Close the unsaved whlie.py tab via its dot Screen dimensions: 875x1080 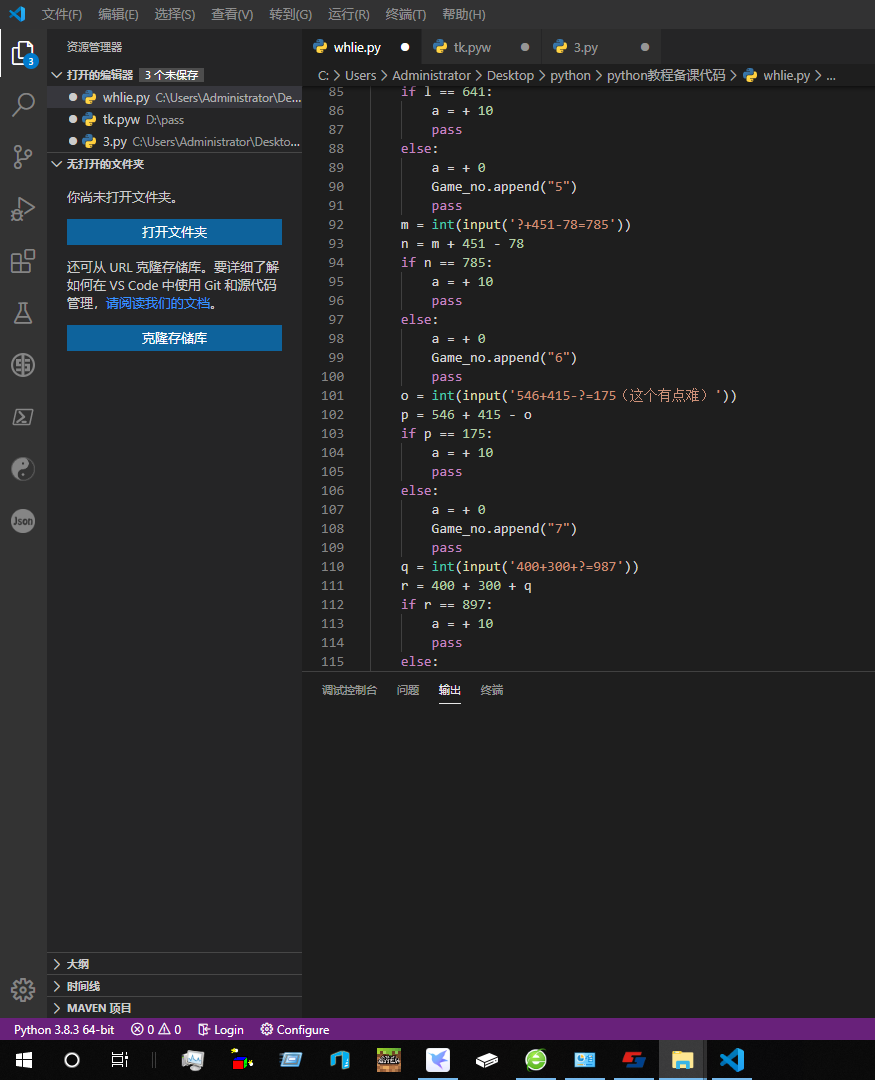pos(405,47)
